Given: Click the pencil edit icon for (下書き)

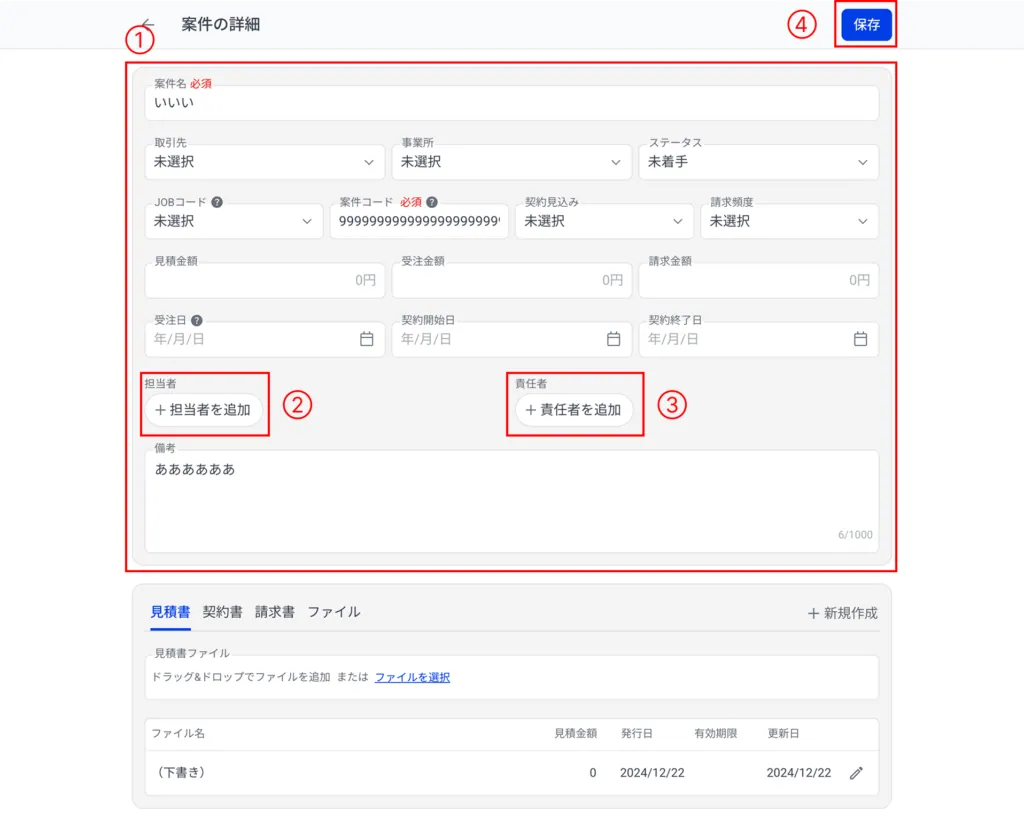Looking at the screenshot, I should [856, 773].
